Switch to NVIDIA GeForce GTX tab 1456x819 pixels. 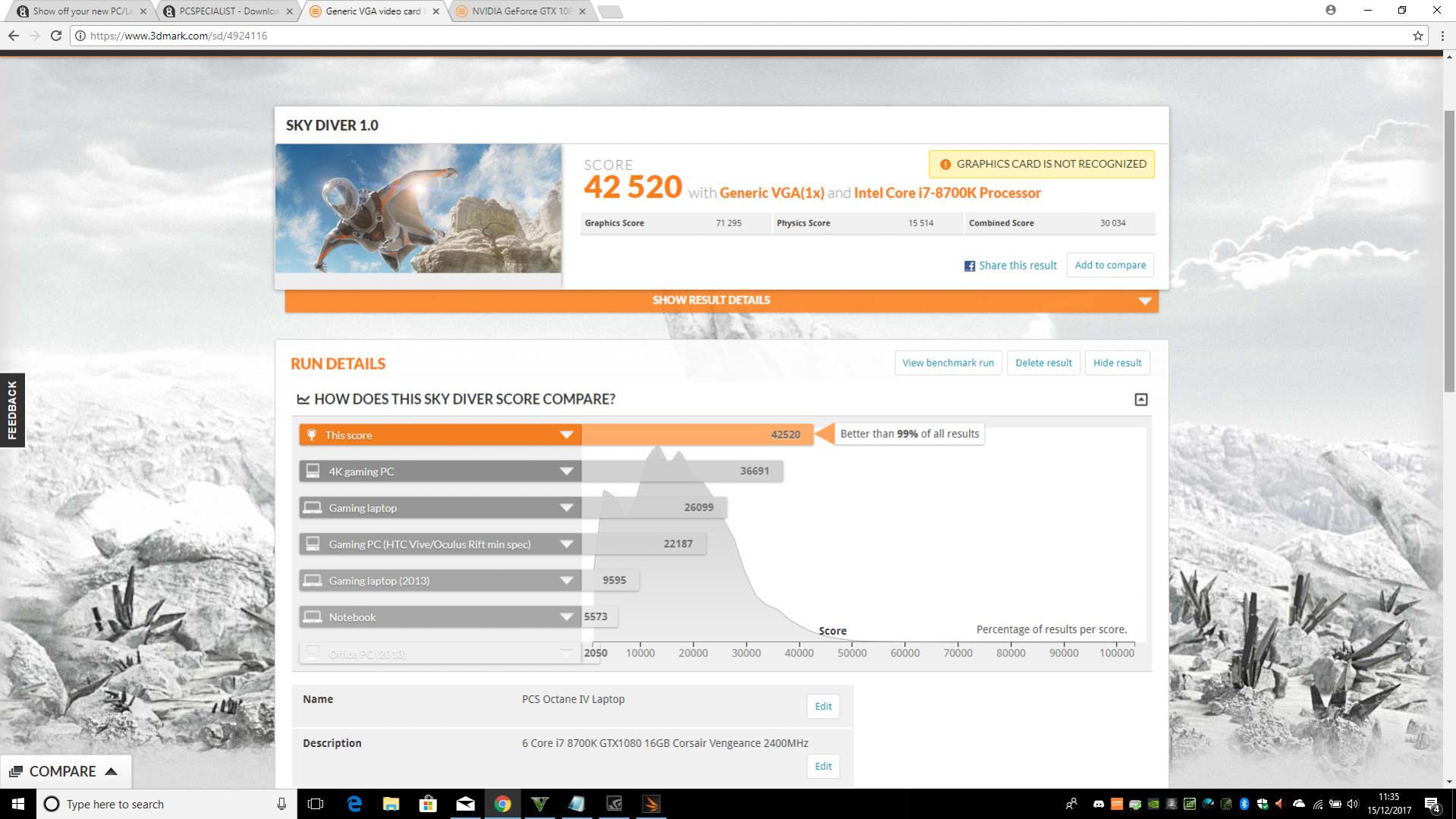point(522,11)
